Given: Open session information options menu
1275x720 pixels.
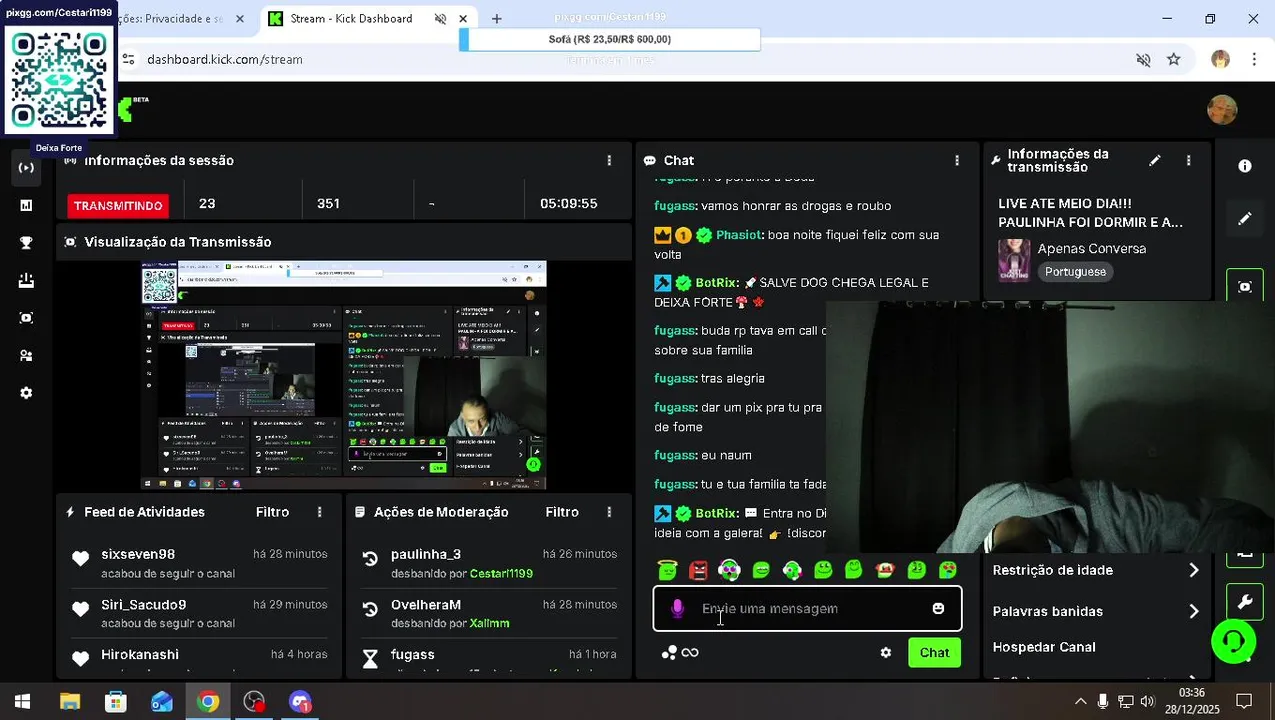Looking at the screenshot, I should [609, 160].
